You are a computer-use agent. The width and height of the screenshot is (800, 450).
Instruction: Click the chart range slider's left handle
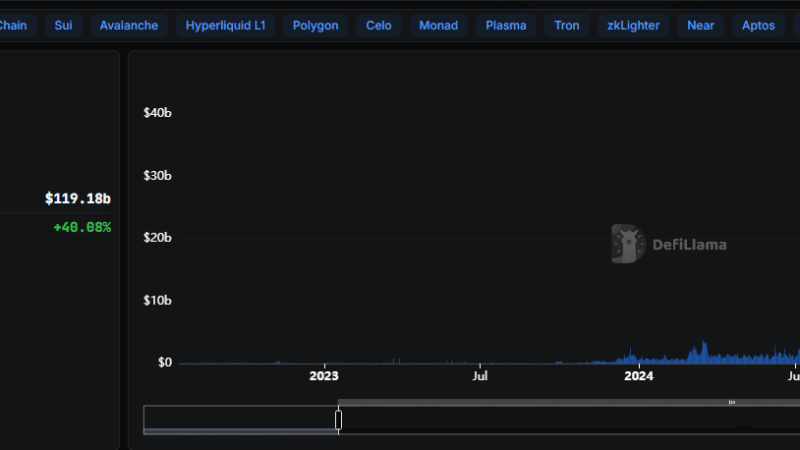pos(338,420)
